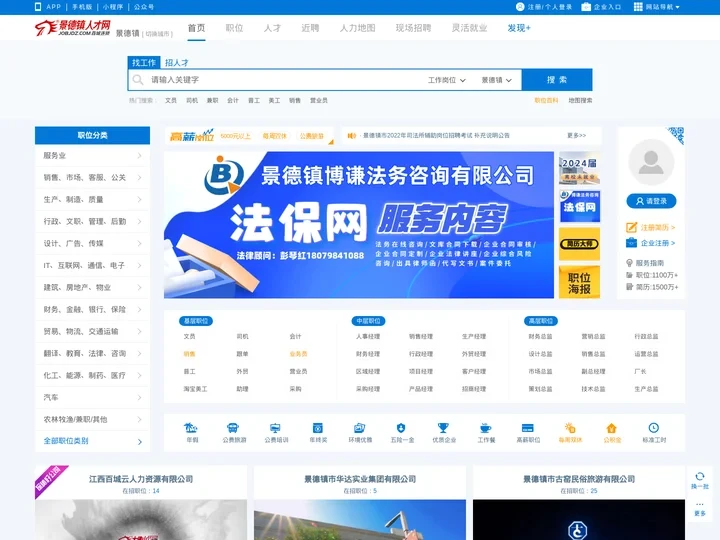Image resolution: width=720 pixels, height=540 pixels.
Task: Select the 找工作 search tab
Action: coord(144,62)
